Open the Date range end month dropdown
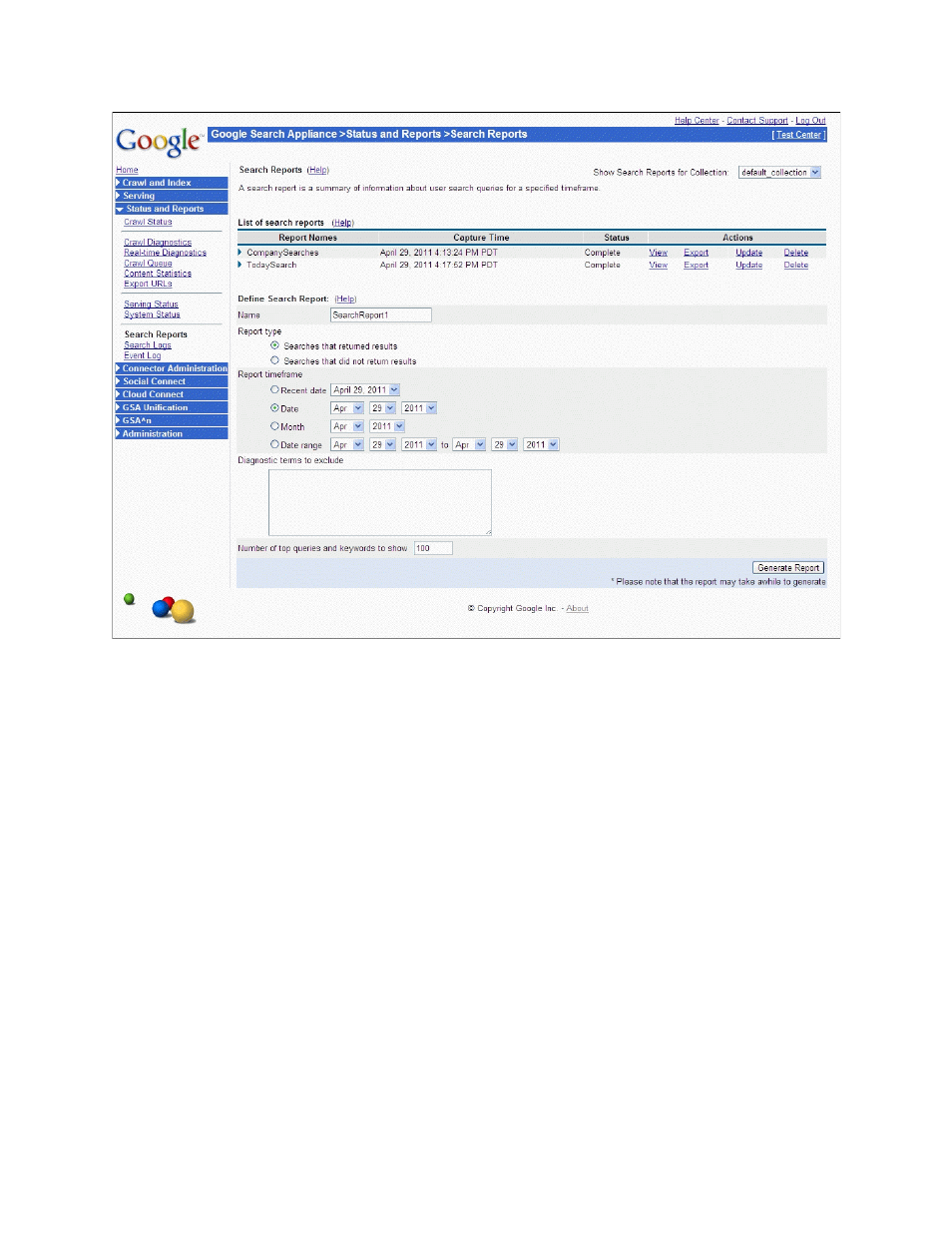 469,444
